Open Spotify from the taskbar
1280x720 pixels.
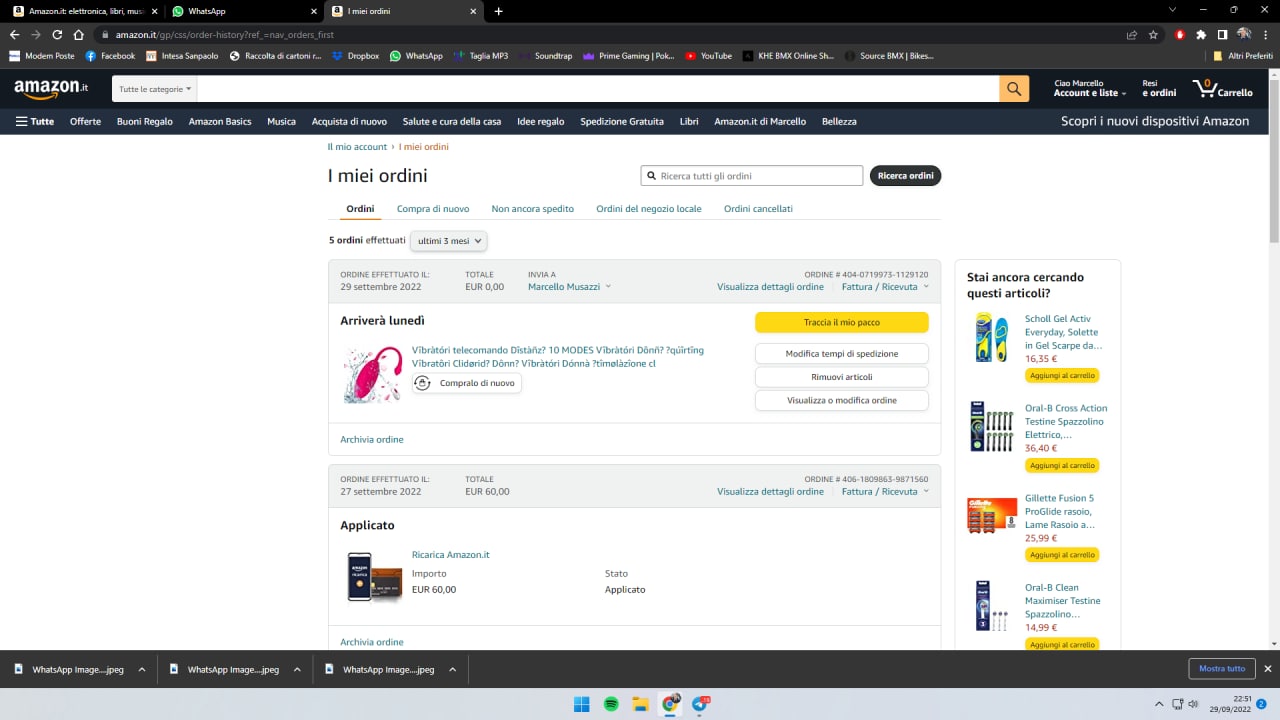611,704
